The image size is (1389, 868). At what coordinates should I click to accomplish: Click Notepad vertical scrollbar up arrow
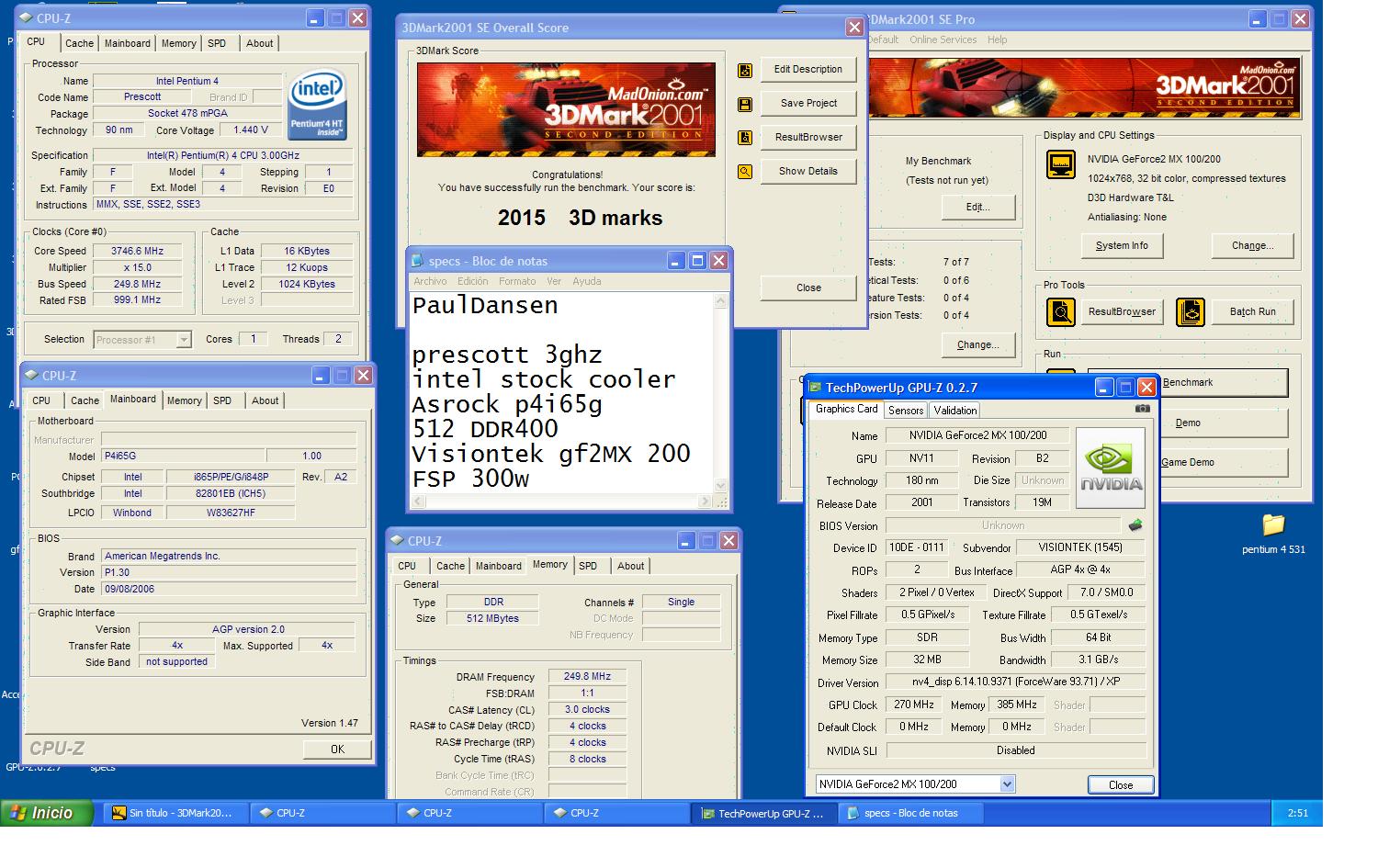pyautogui.click(x=721, y=300)
